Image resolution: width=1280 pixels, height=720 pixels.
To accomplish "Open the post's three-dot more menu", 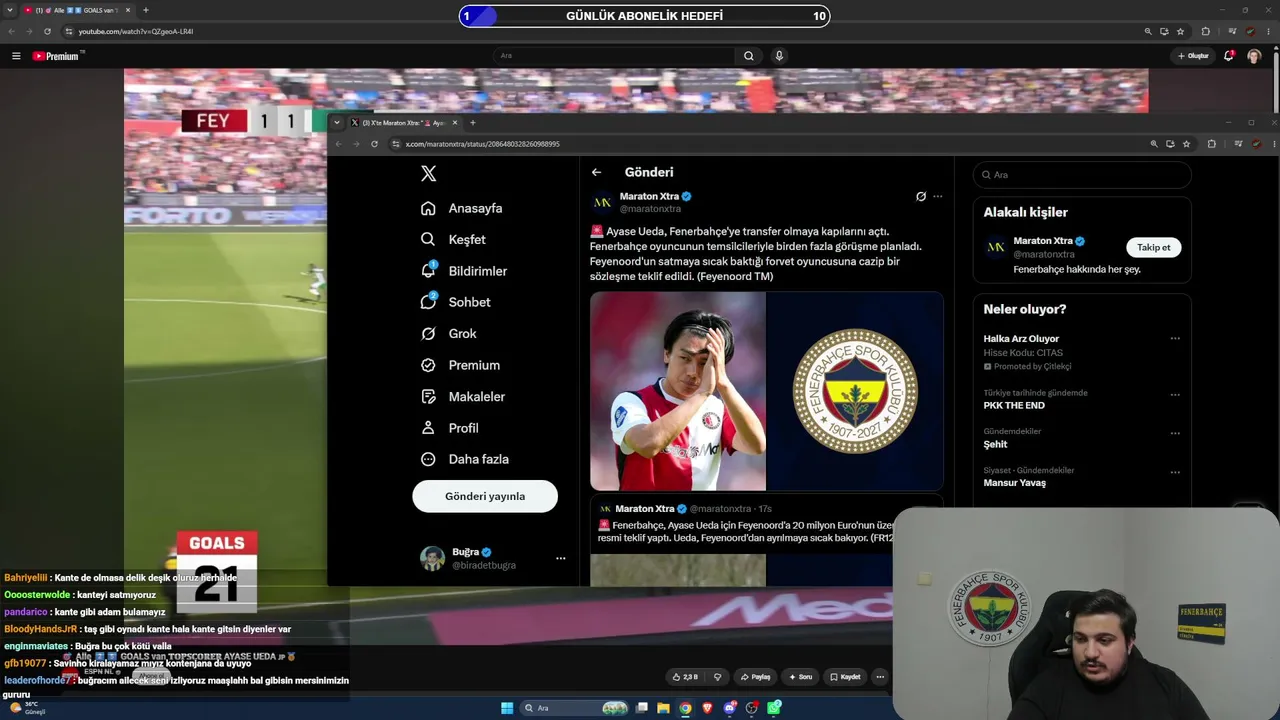I will click(x=938, y=196).
